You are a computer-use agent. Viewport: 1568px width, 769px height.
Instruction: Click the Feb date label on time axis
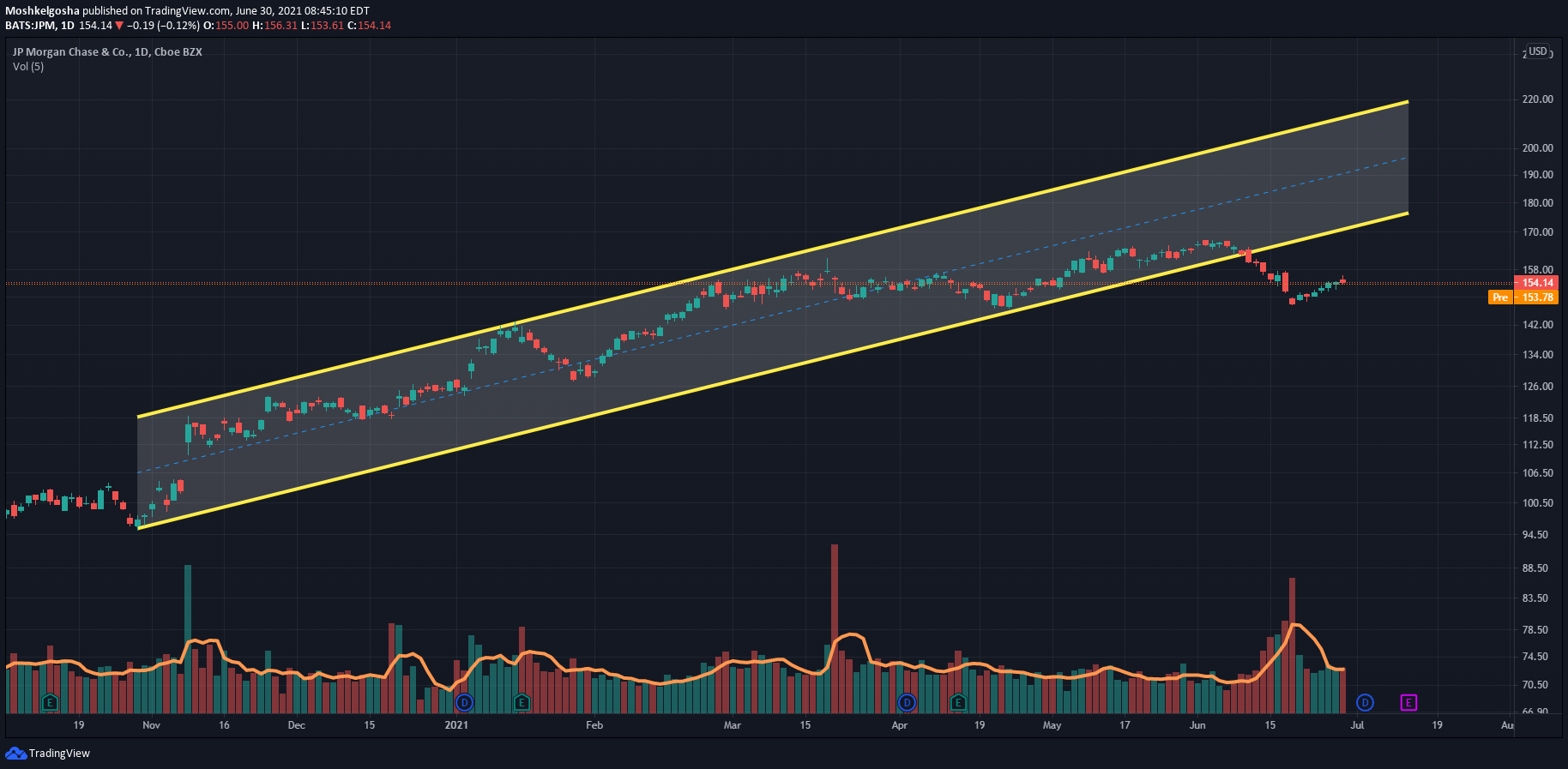[x=594, y=725]
